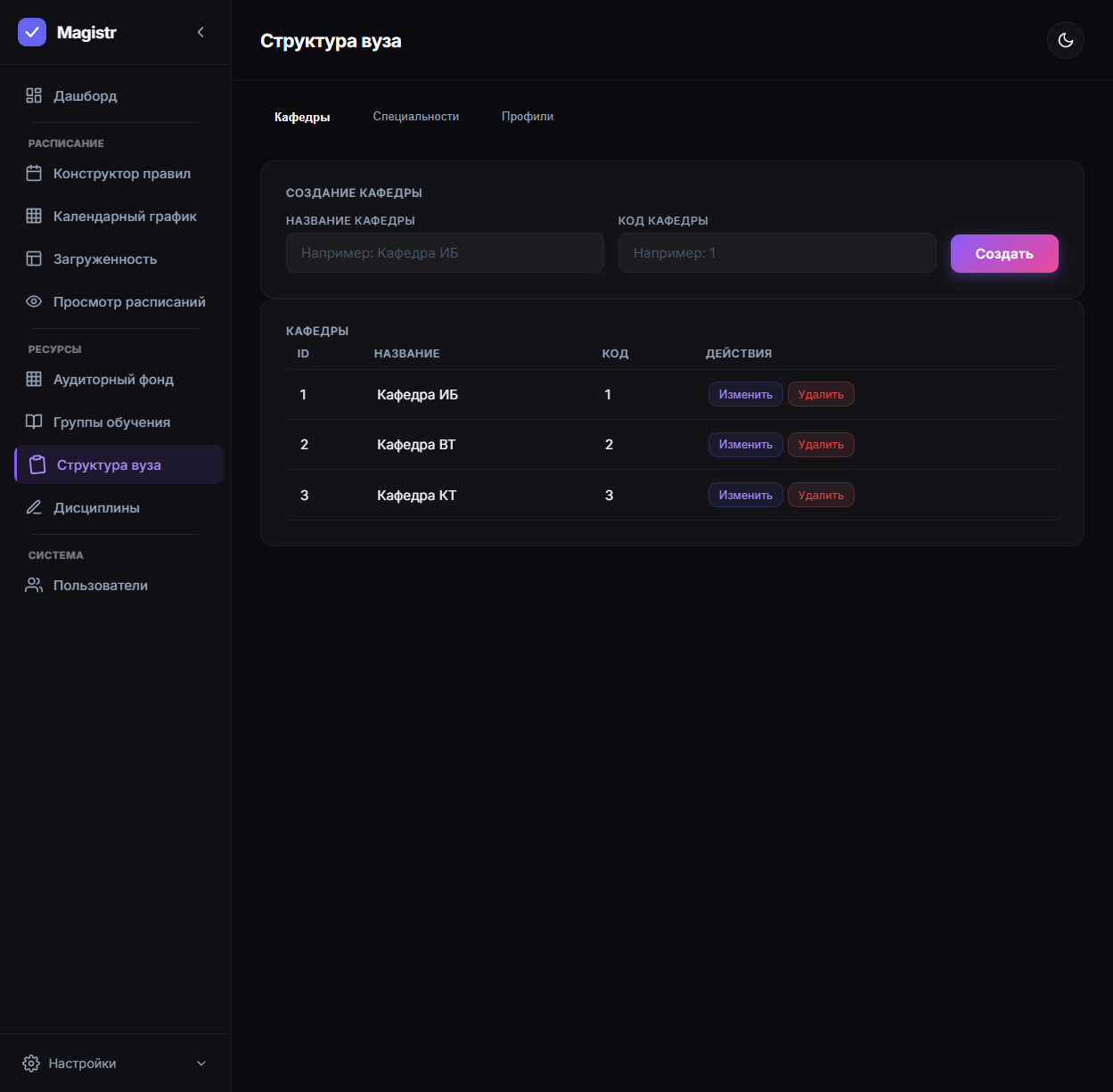Click Удалить for Кафедра КТ
Screen dimensions: 1113x1092
point(821,495)
